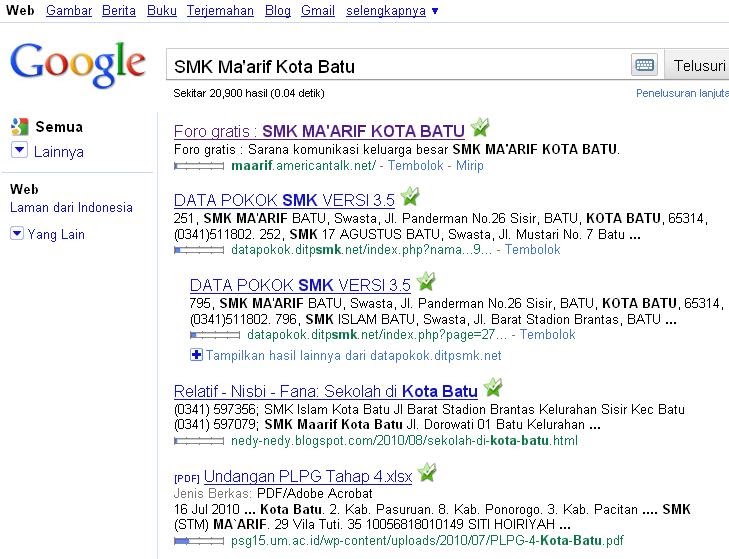Open Undangan PLPG Tahap 4.xlsx result
This screenshot has width=729, height=559.
[308, 476]
